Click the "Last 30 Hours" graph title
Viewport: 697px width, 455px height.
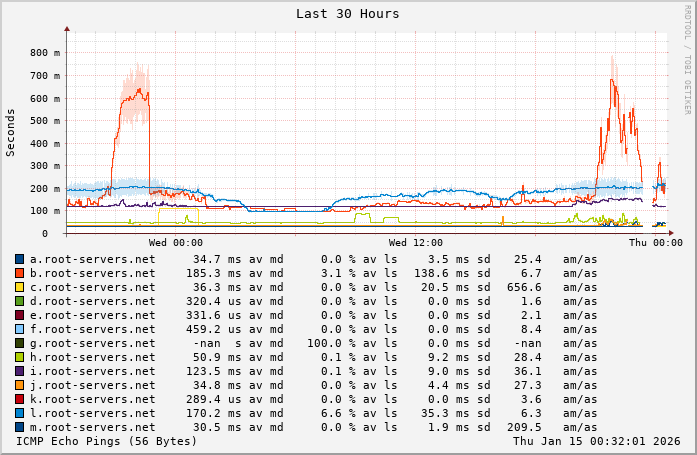point(348,14)
